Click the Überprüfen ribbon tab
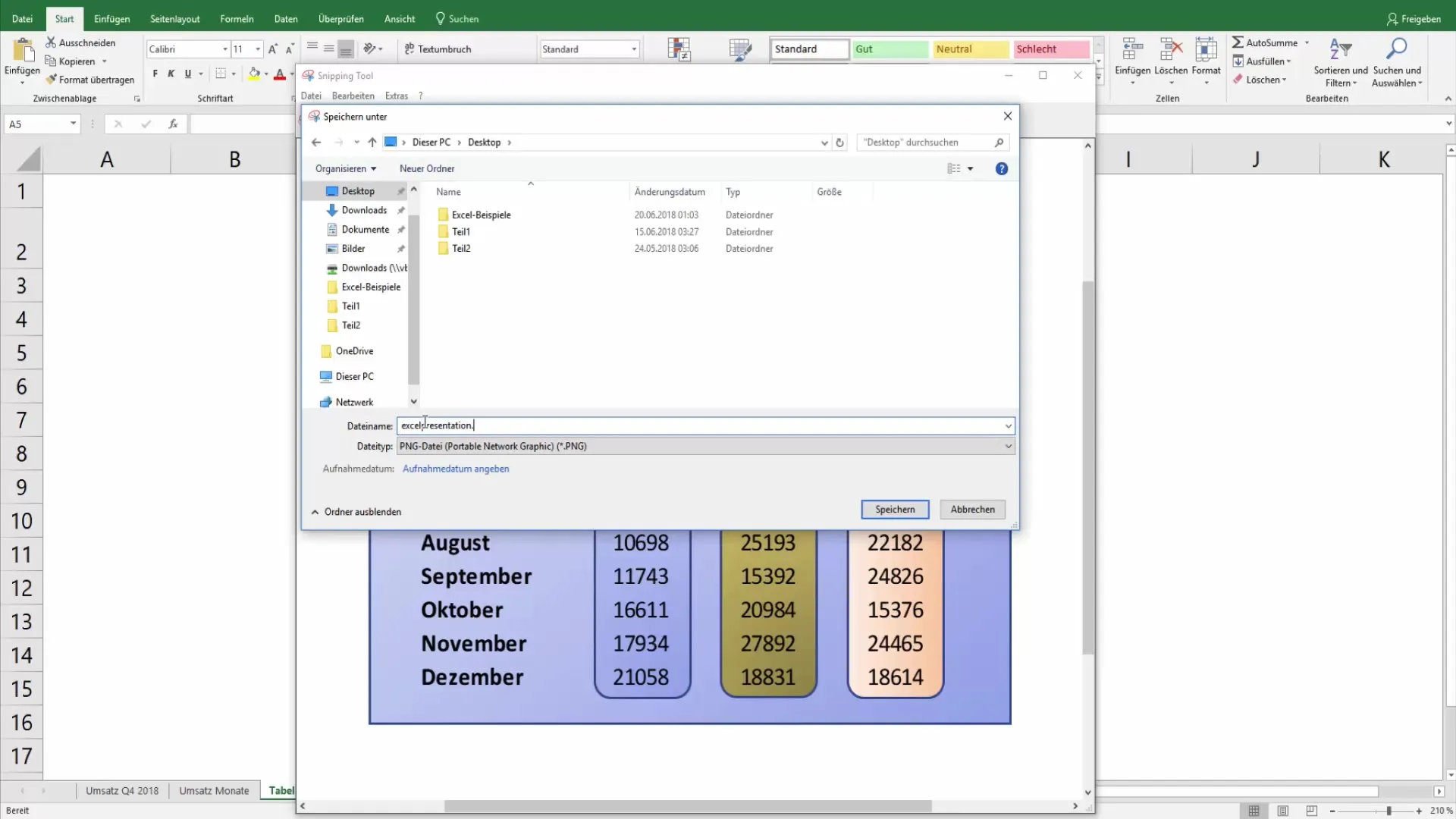 (341, 18)
